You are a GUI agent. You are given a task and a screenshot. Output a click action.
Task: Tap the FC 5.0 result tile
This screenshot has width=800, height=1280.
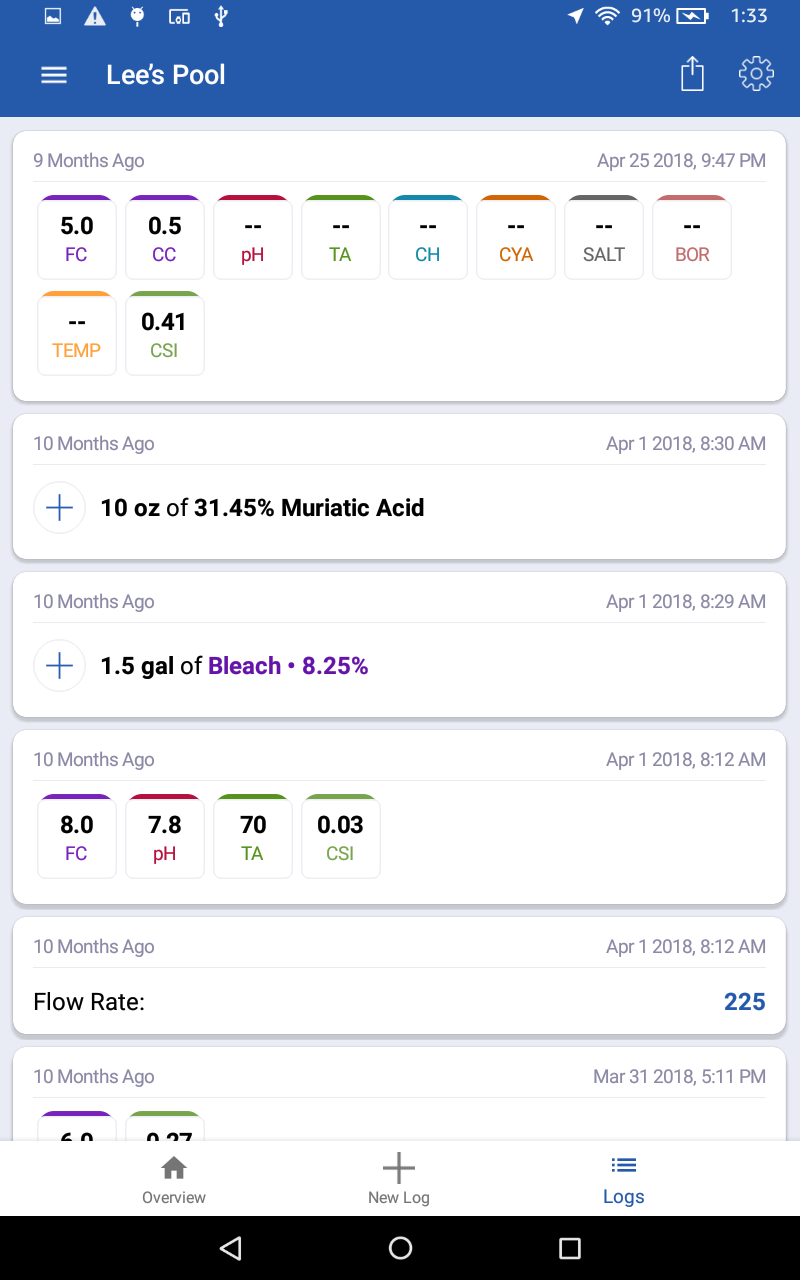pos(76,237)
